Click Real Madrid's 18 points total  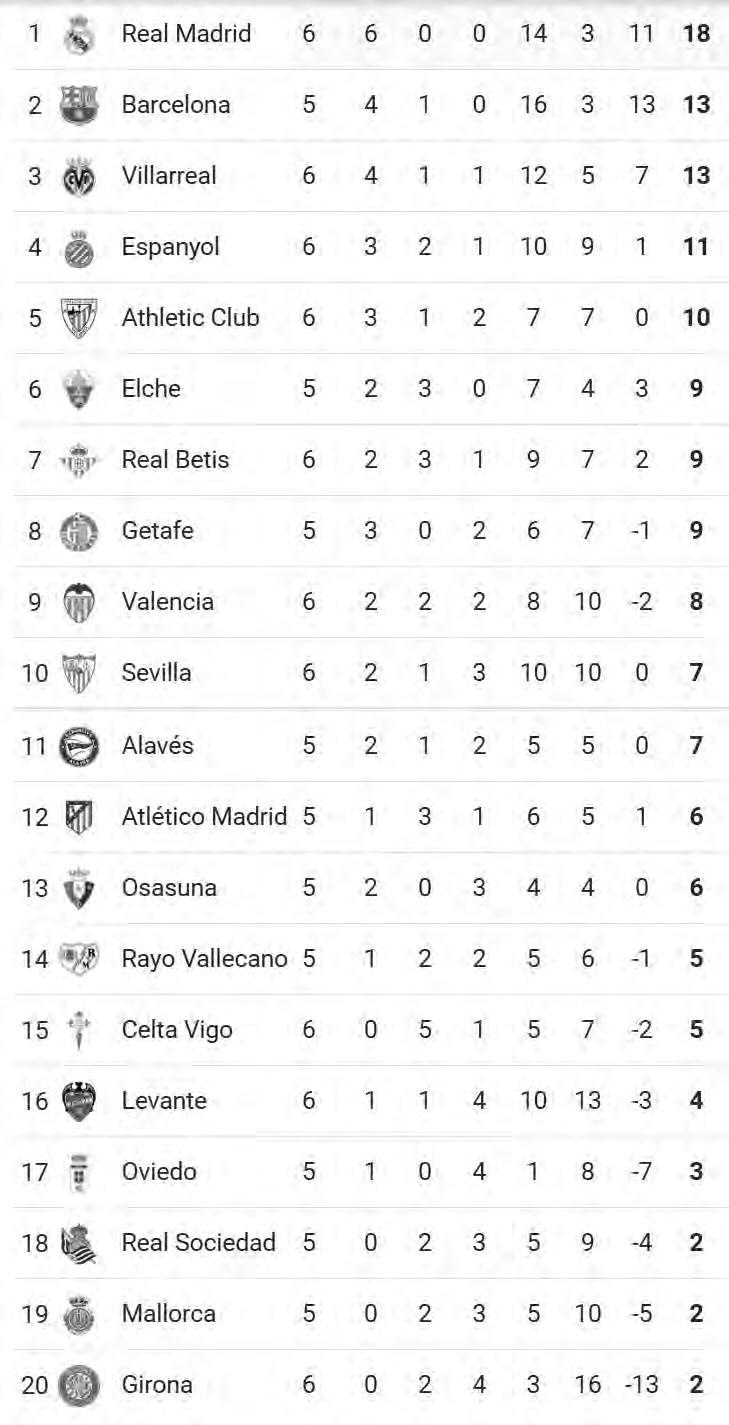click(x=696, y=33)
